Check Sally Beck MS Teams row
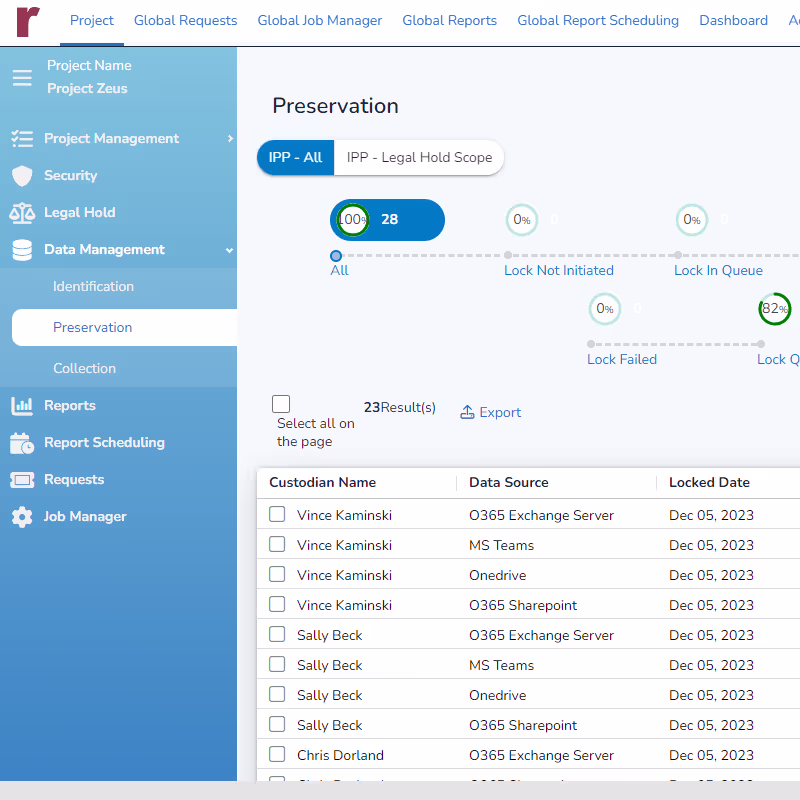This screenshot has height=800, width=800. (277, 665)
